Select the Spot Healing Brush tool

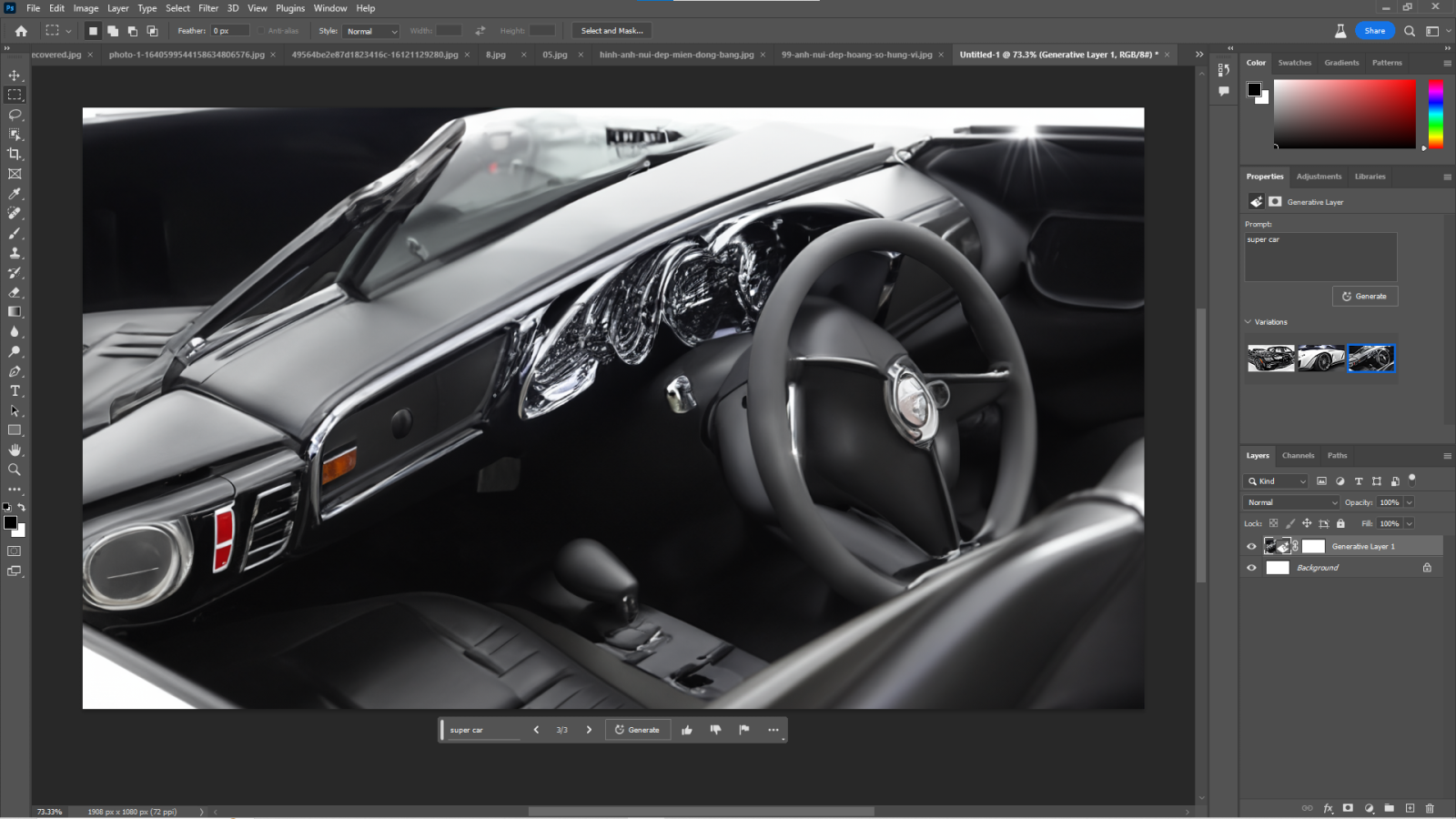[x=15, y=213]
